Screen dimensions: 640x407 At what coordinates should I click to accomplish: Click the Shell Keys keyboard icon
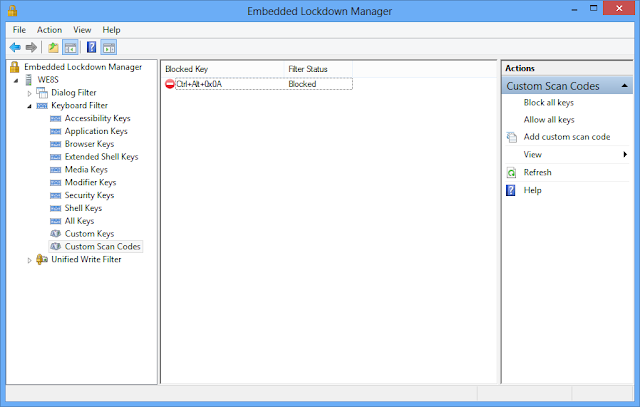[x=56, y=208]
